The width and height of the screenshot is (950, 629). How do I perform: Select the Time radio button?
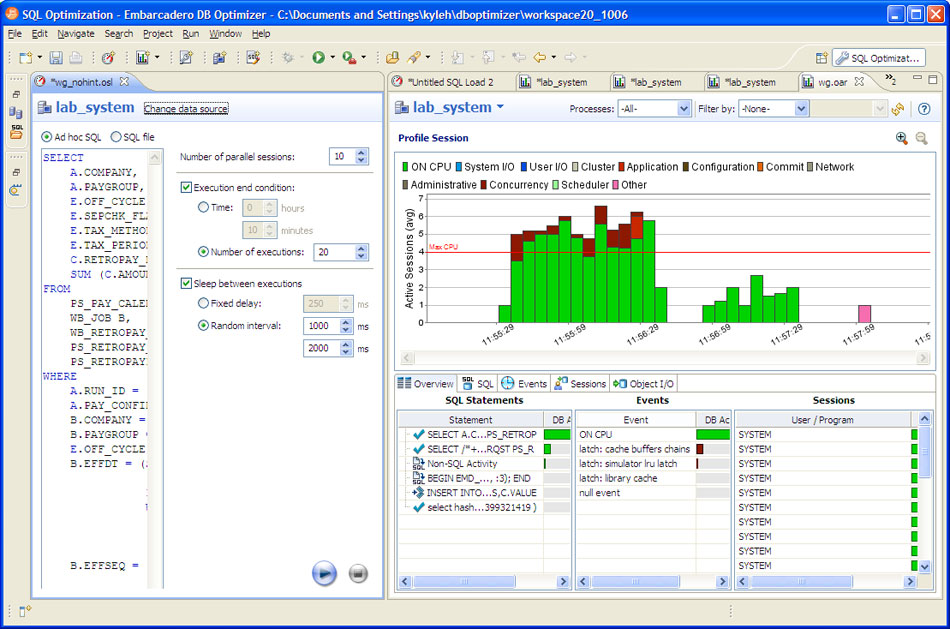pyautogui.click(x=204, y=207)
